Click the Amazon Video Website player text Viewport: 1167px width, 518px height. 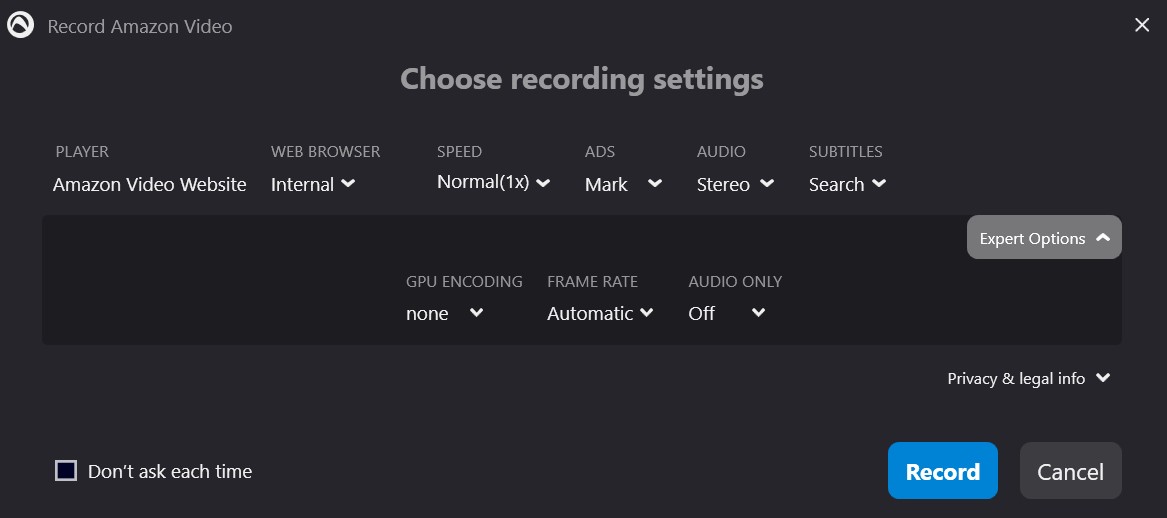pos(150,184)
